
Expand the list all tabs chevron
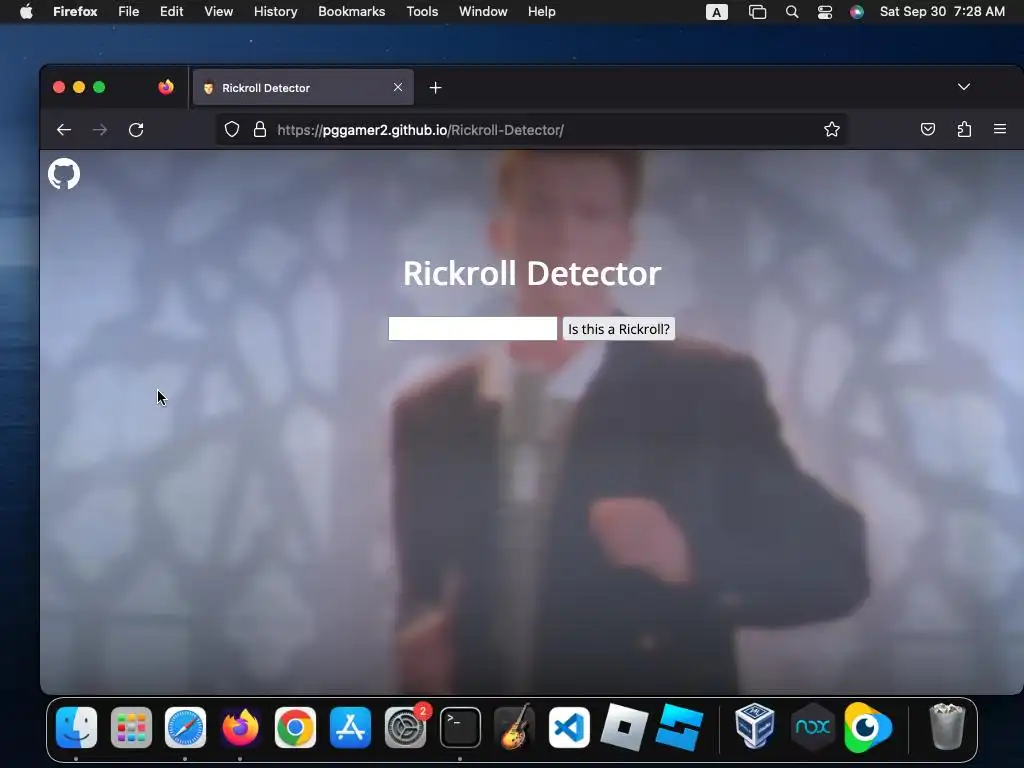point(963,87)
